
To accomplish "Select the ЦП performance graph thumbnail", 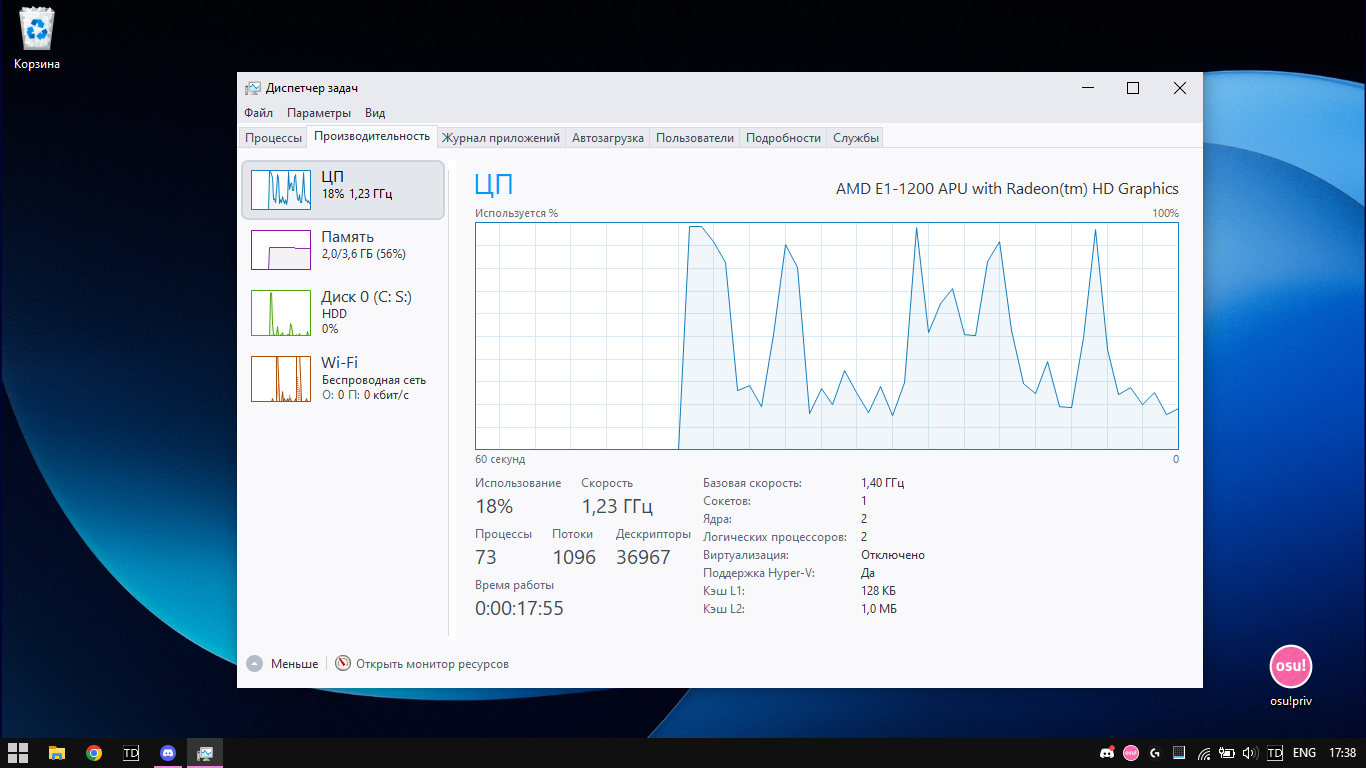I will 281,189.
